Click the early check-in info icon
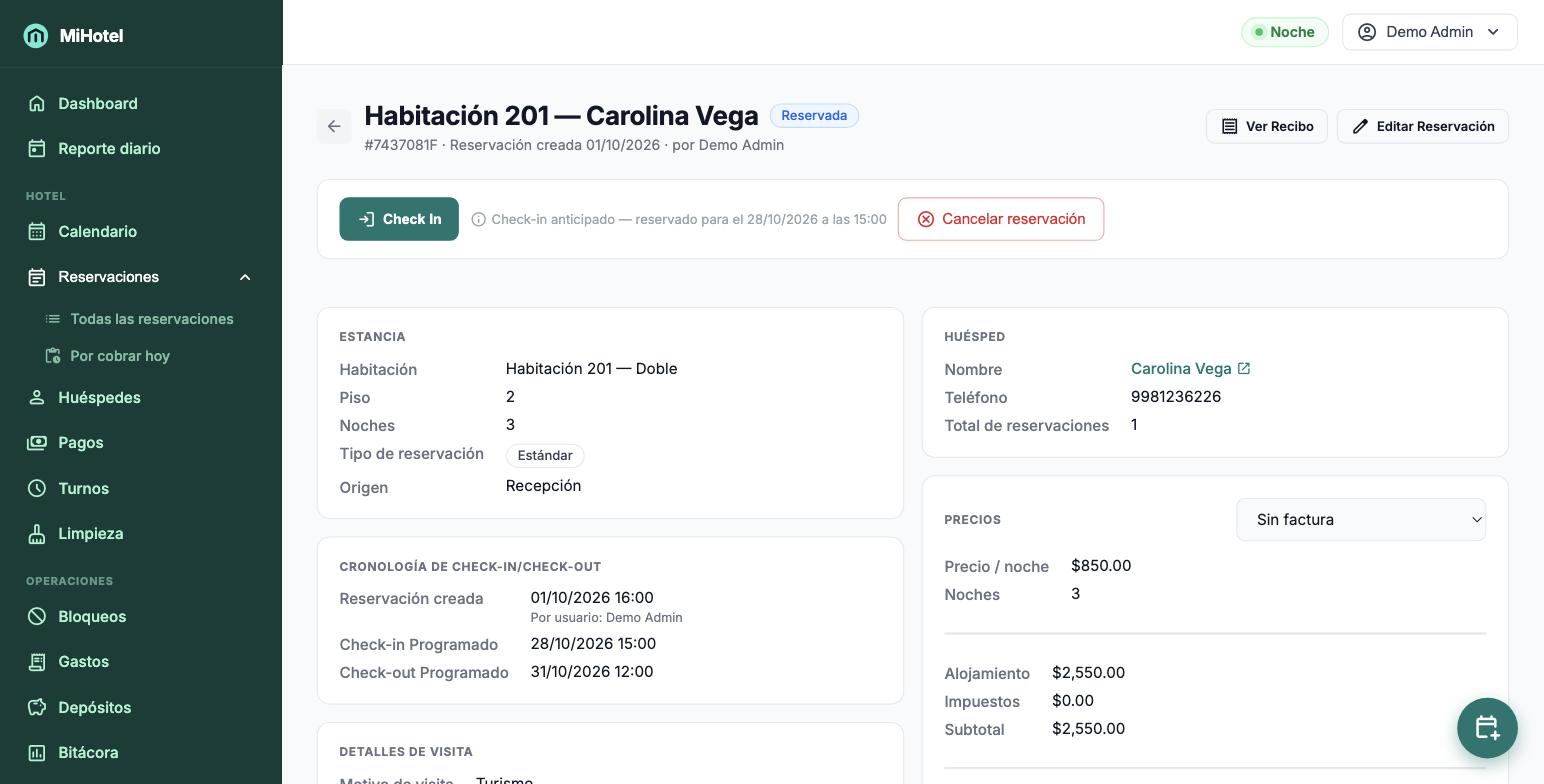 pyautogui.click(x=479, y=219)
